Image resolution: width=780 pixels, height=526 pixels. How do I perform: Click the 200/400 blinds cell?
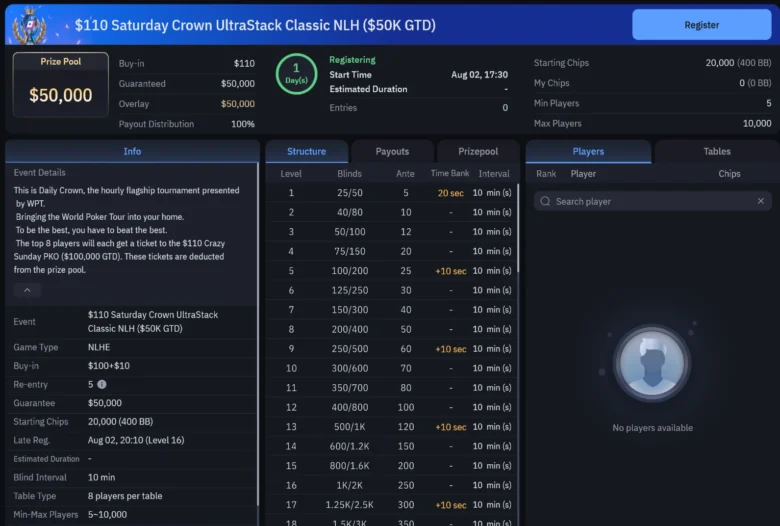click(350, 329)
